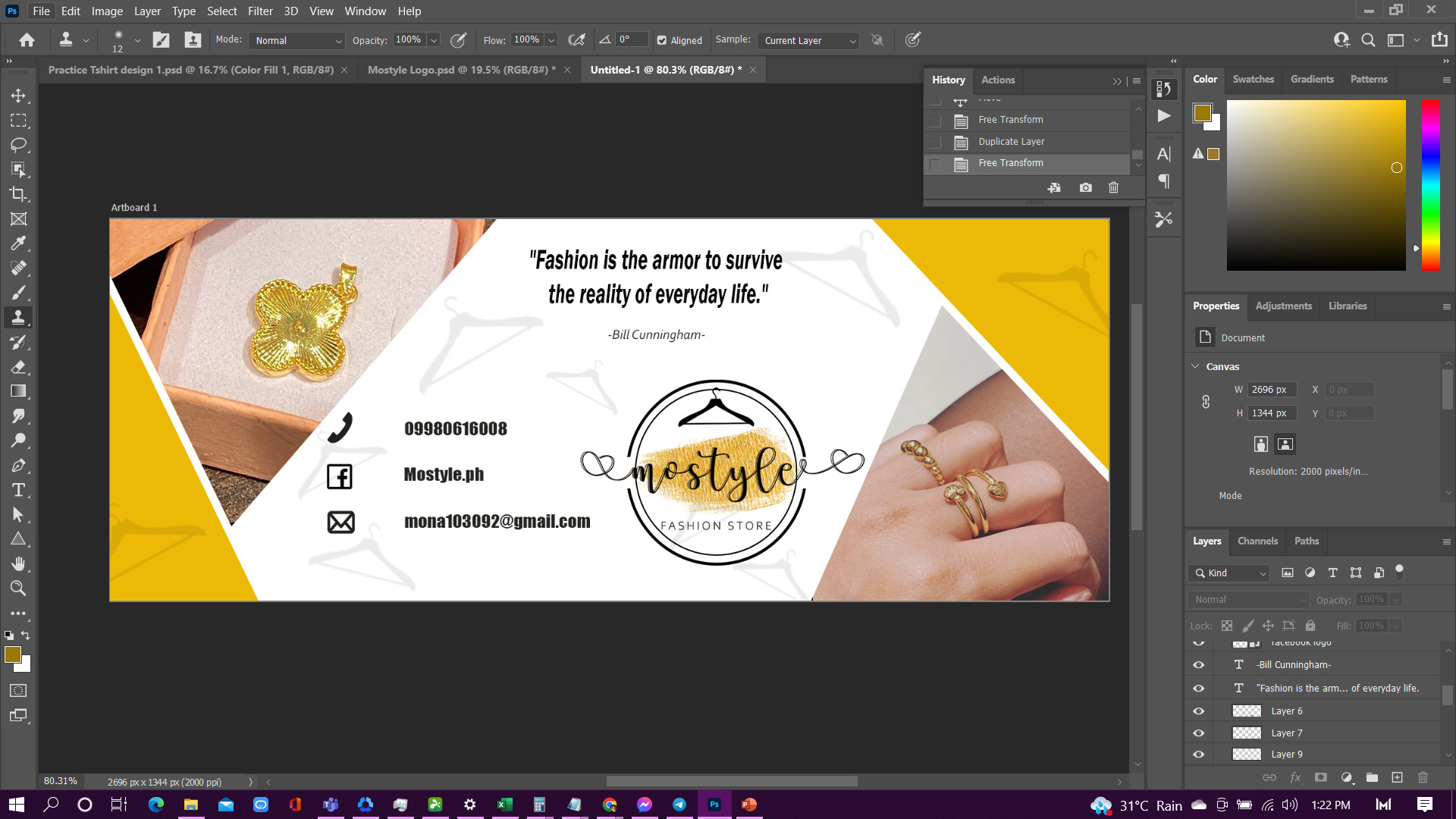Hide the Layer 6 layer
The image size is (1456, 819).
tap(1198, 711)
